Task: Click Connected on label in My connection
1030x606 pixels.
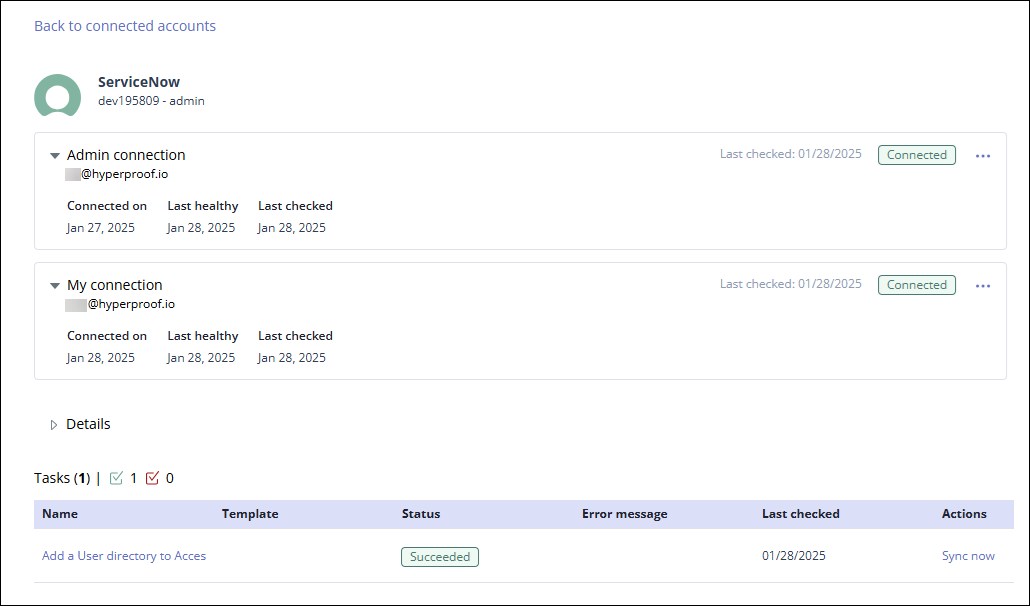Action: (x=107, y=335)
